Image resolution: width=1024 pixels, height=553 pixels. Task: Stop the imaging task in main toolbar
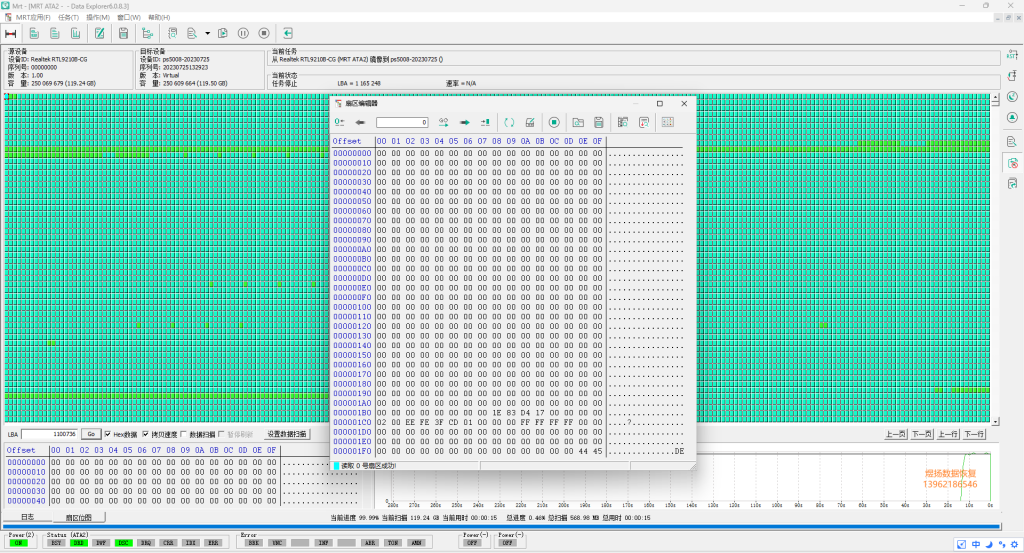click(x=264, y=33)
